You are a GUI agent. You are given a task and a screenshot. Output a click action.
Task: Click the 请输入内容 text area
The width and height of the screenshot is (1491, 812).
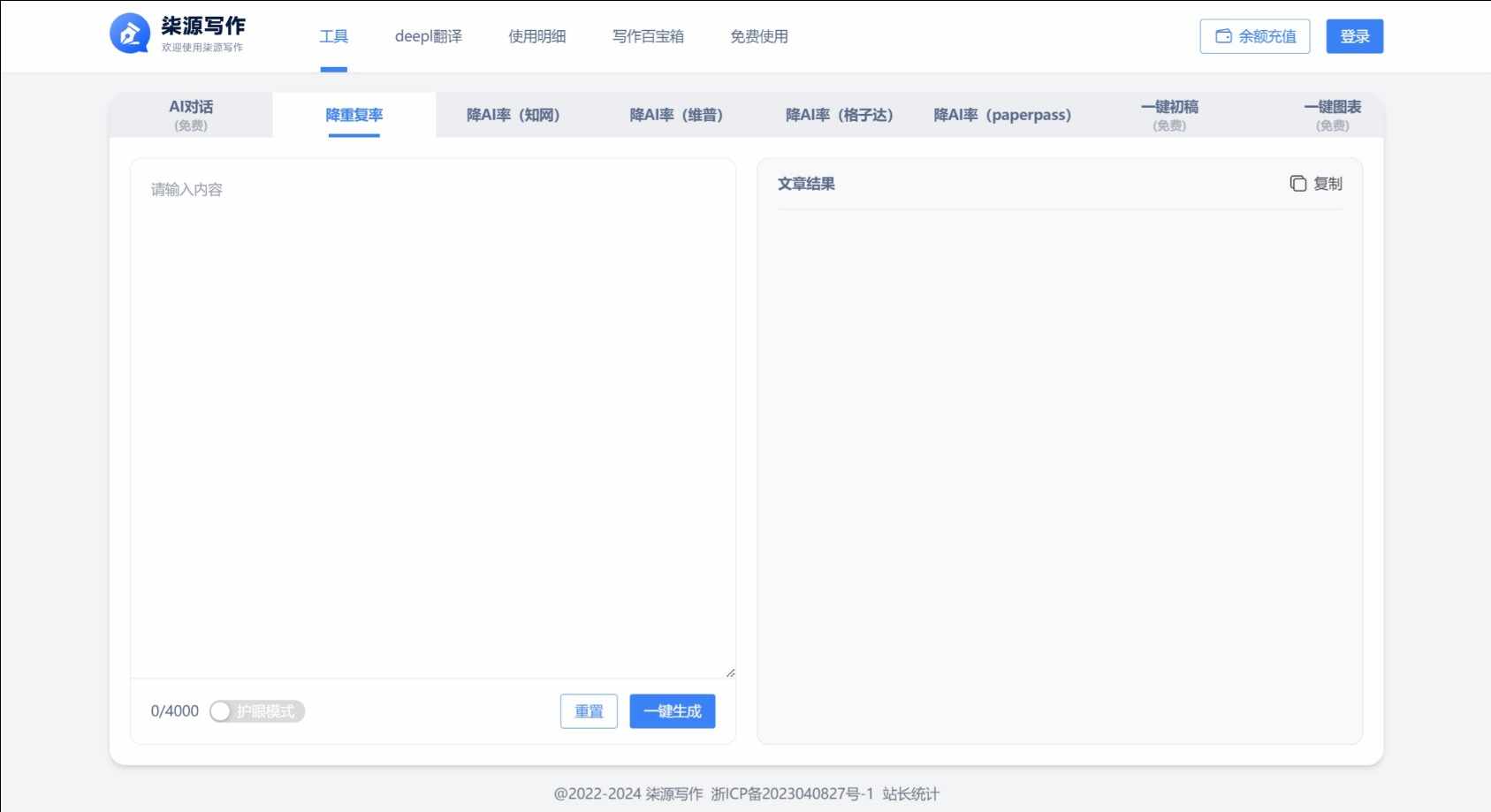point(433,418)
